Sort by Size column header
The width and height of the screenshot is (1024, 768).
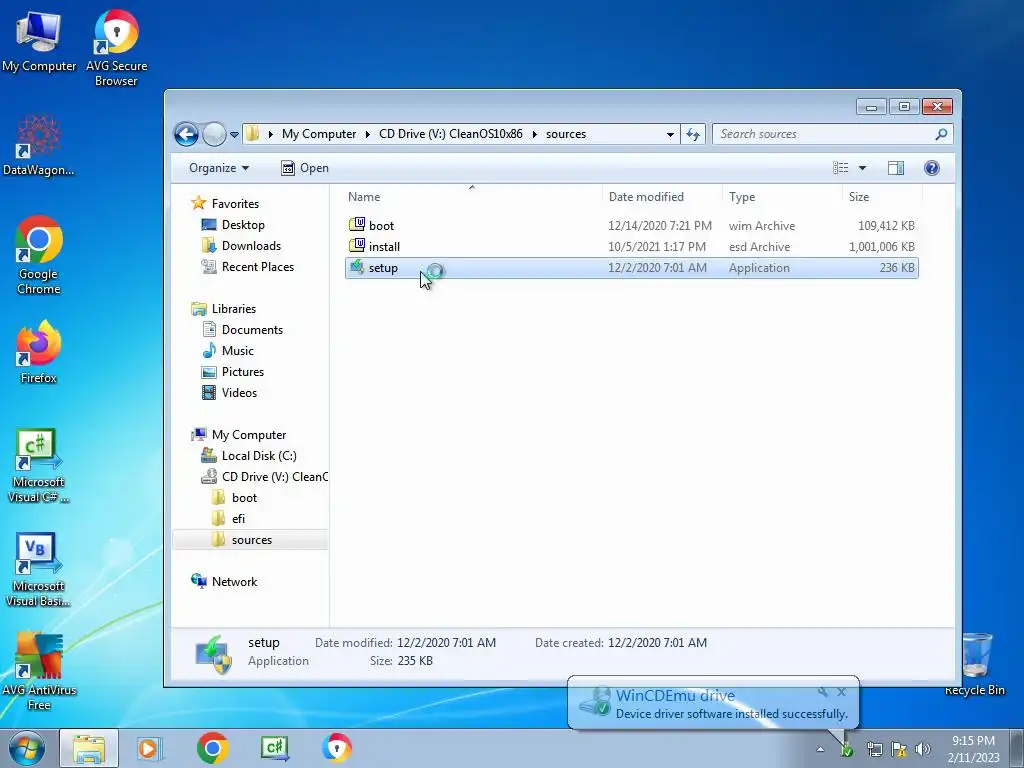coord(859,197)
